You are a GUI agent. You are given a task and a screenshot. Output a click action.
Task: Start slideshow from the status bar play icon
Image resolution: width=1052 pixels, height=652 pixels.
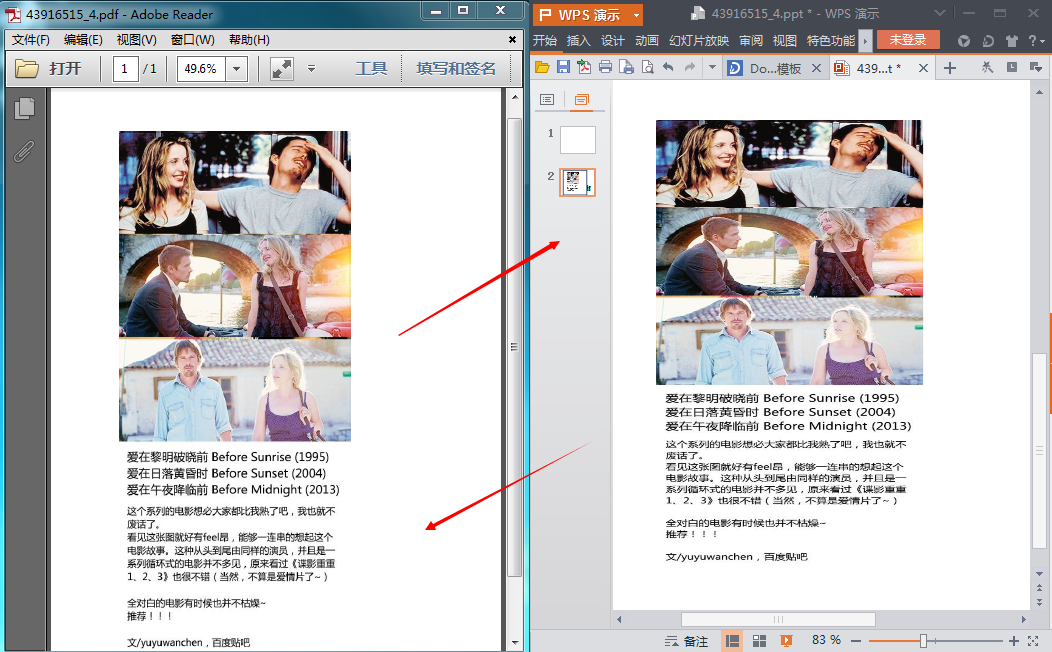click(786, 641)
